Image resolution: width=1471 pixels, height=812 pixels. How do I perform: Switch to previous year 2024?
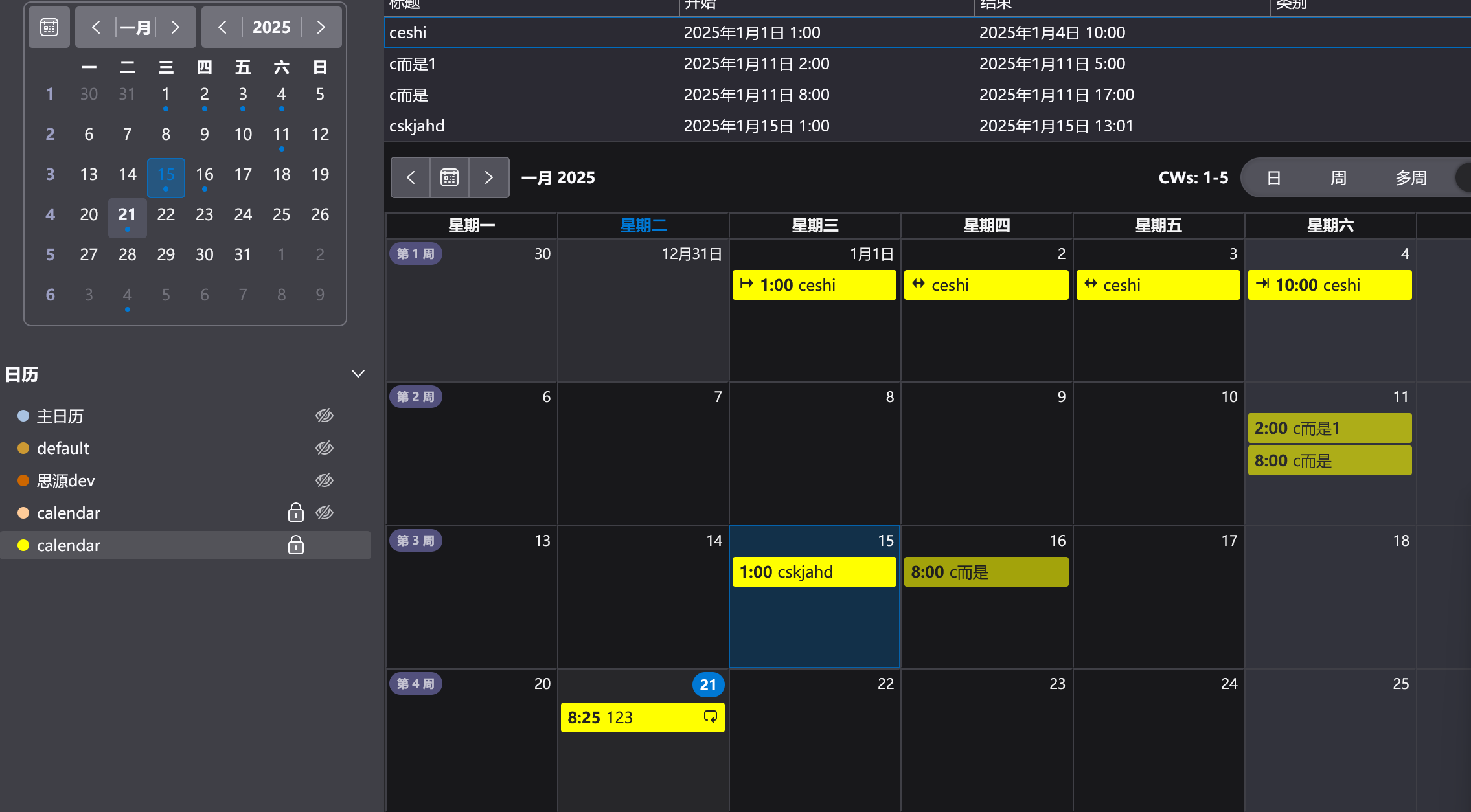[x=222, y=27]
